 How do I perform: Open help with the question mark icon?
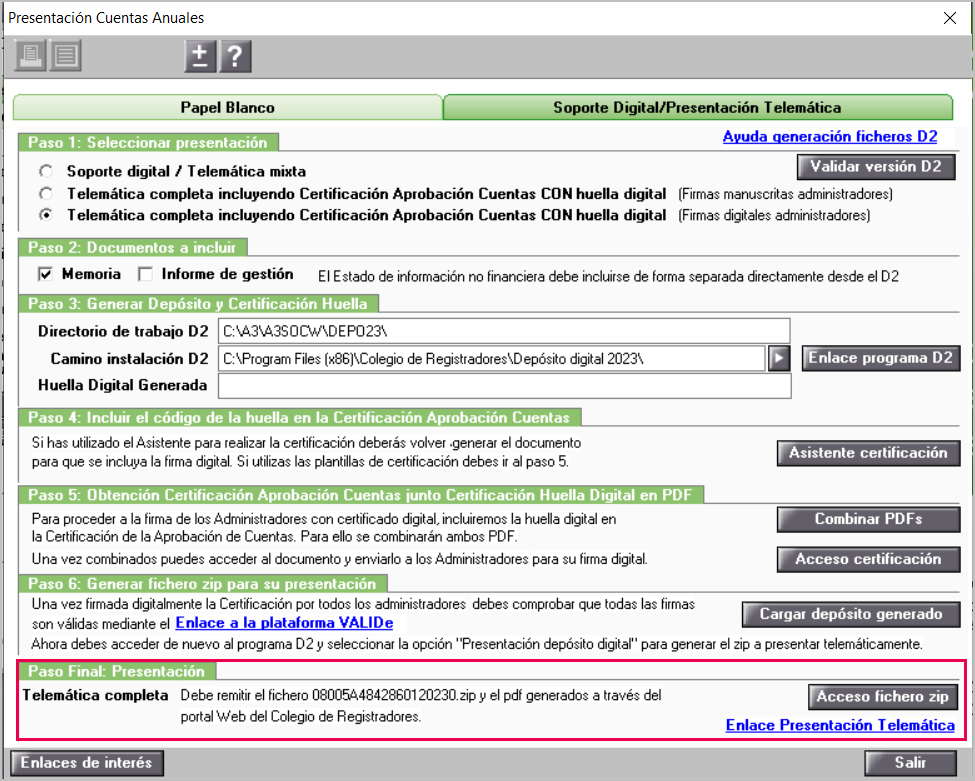pos(235,57)
